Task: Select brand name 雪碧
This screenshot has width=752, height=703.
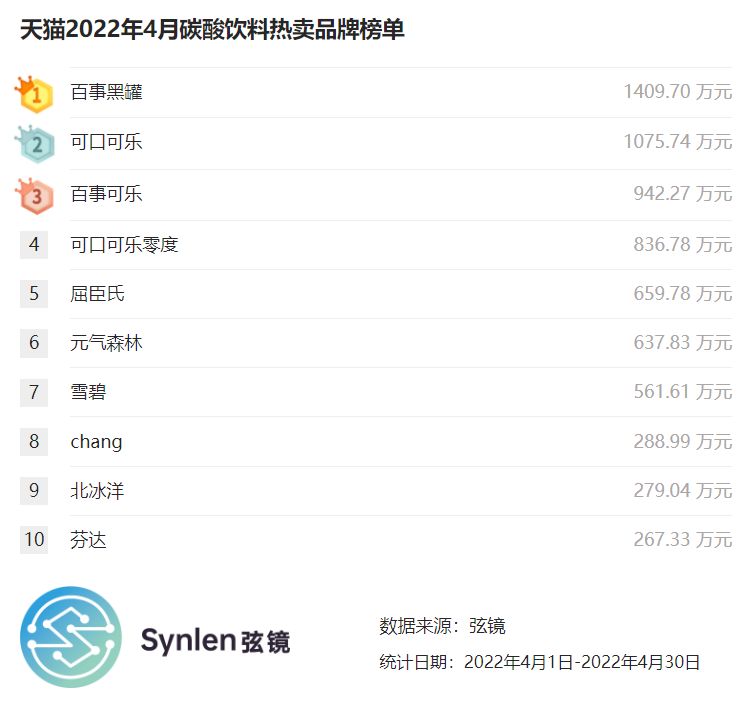Action: tap(88, 392)
